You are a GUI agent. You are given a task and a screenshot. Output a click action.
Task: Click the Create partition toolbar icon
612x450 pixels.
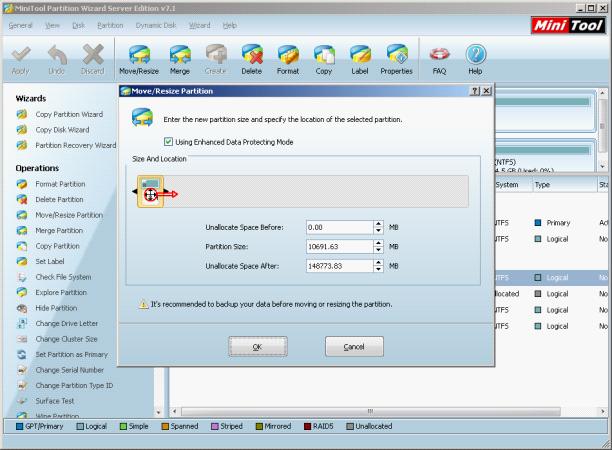(215, 60)
